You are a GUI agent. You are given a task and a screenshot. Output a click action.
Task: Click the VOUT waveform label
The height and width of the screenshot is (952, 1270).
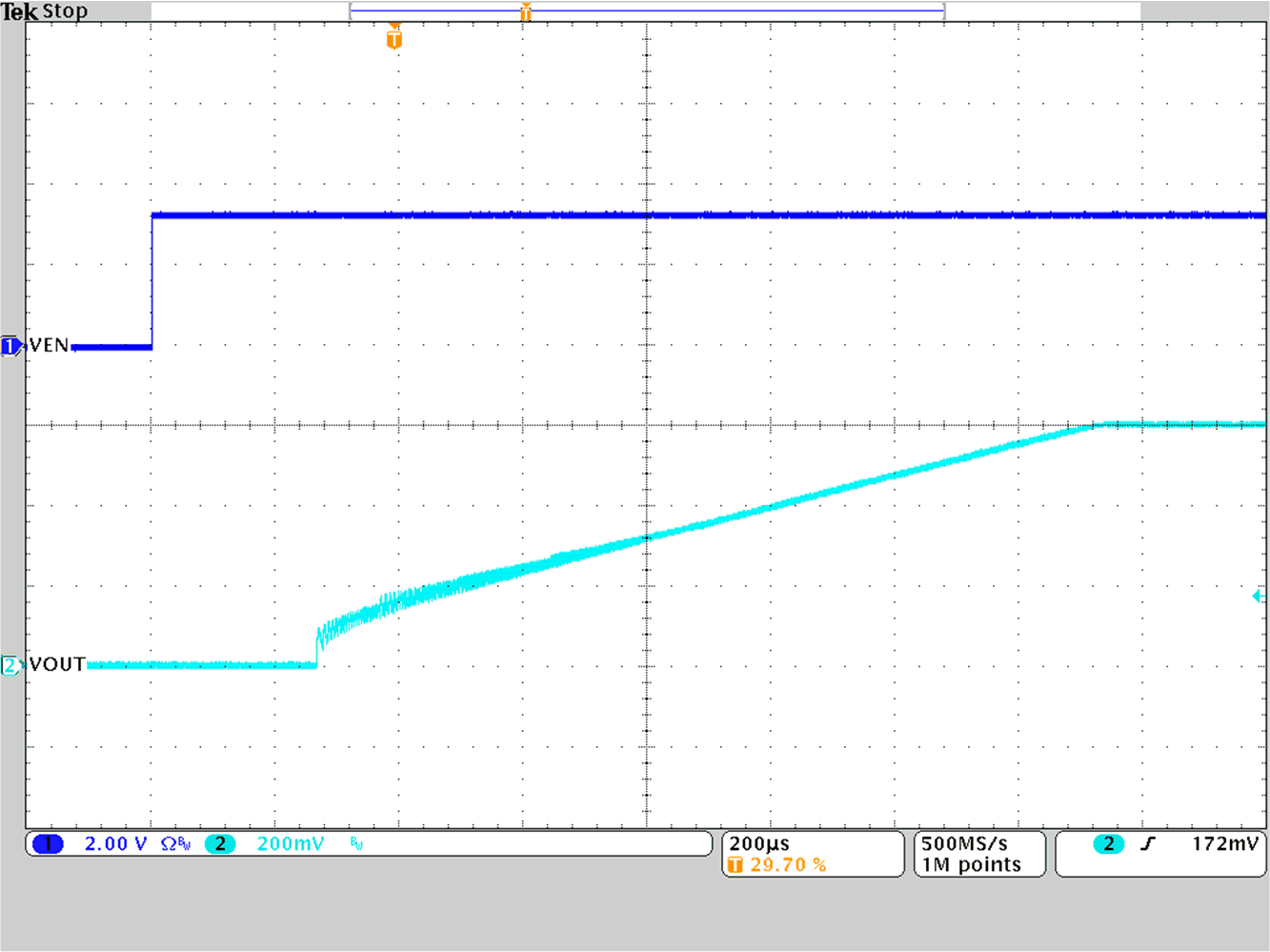[x=55, y=664]
